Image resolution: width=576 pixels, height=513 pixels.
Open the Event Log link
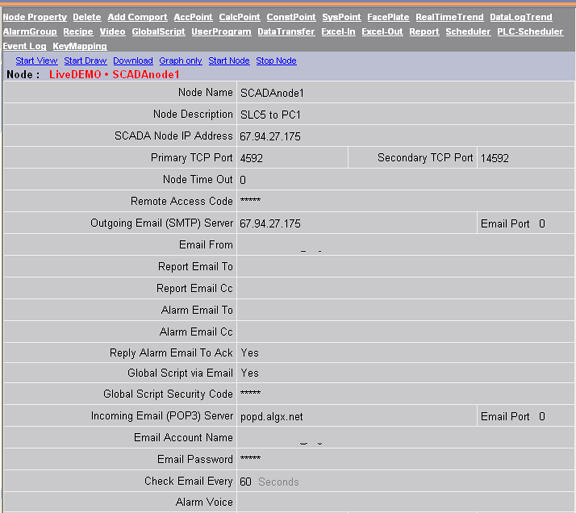(x=25, y=46)
